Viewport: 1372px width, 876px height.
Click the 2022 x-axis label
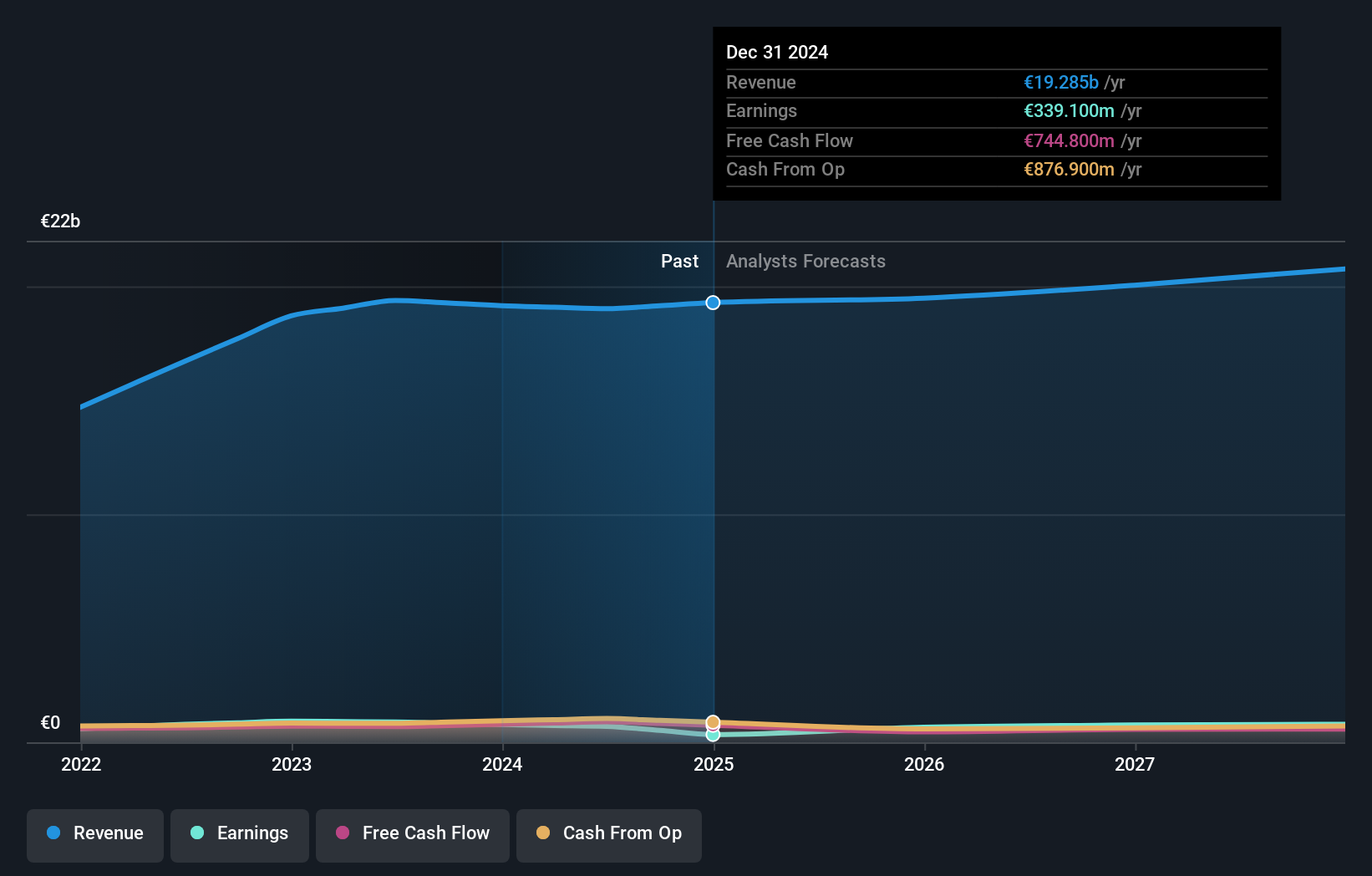pos(81,764)
